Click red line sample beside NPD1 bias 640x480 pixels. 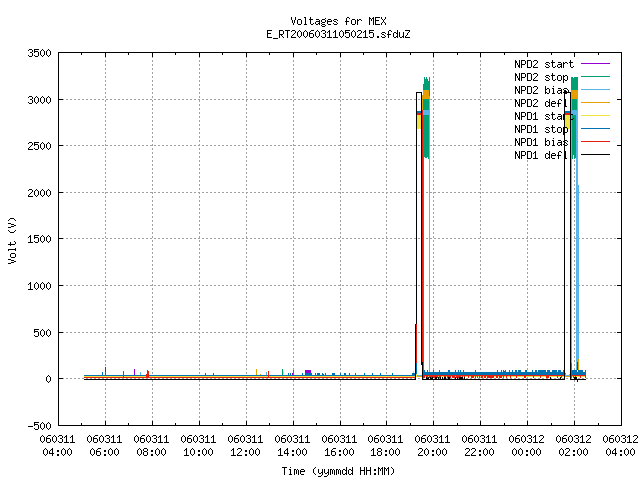click(x=595, y=142)
